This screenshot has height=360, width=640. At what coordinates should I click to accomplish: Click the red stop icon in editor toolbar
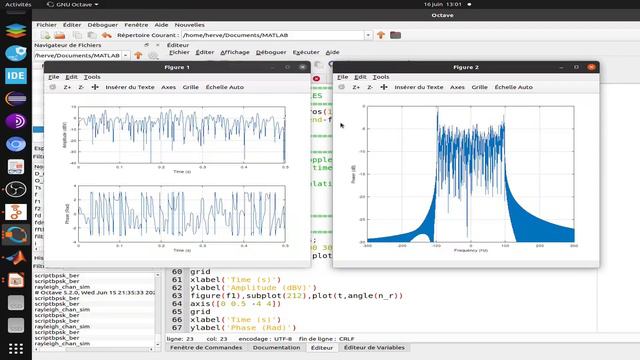click(316, 78)
